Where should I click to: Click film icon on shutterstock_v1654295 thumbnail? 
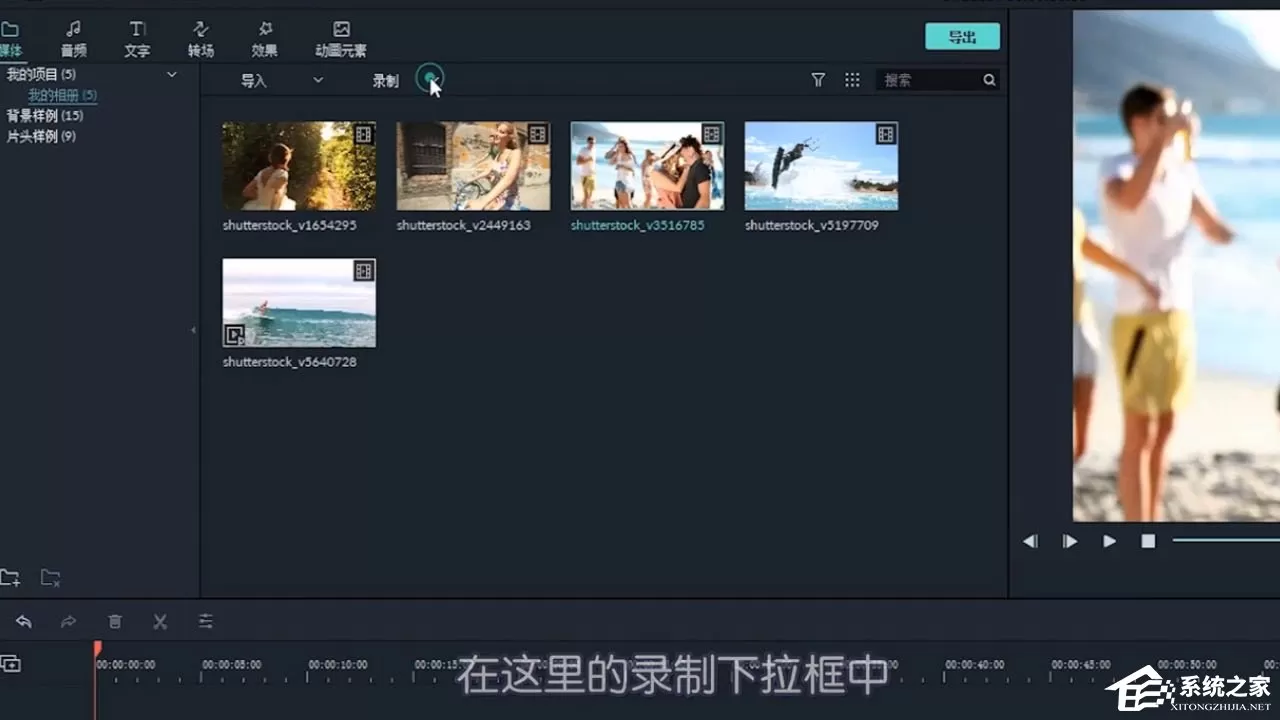364,134
